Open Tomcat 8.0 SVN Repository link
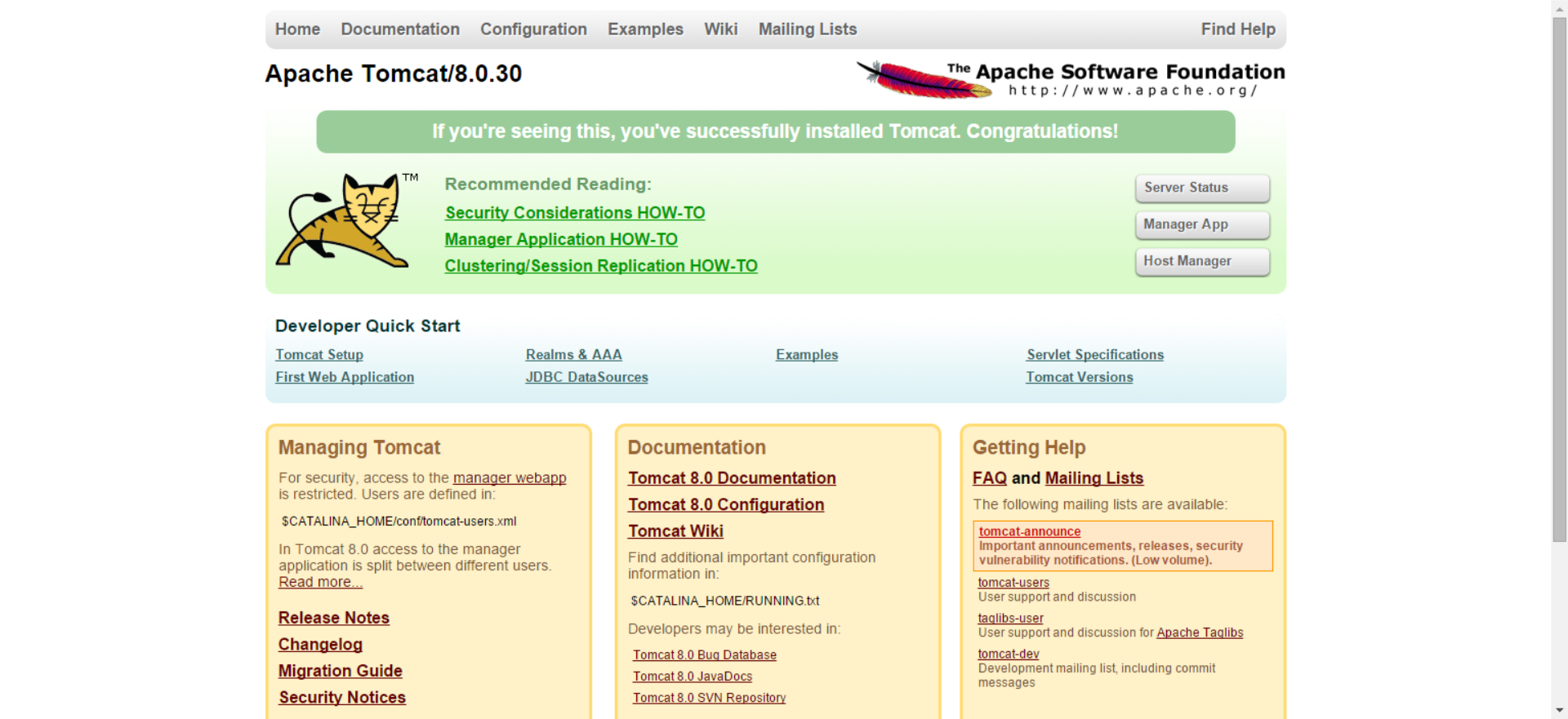 (710, 698)
